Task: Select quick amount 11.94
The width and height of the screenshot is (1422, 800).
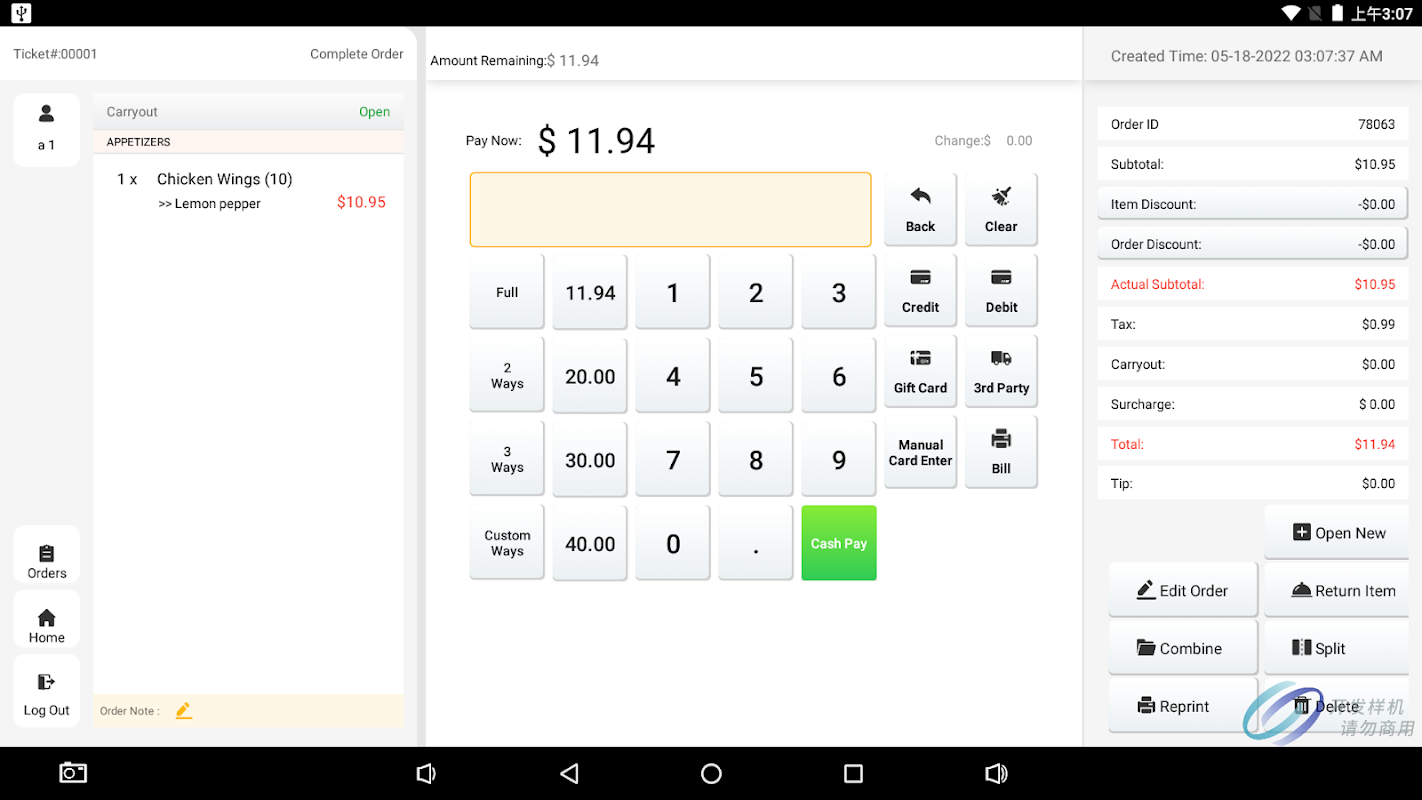Action: pos(590,292)
